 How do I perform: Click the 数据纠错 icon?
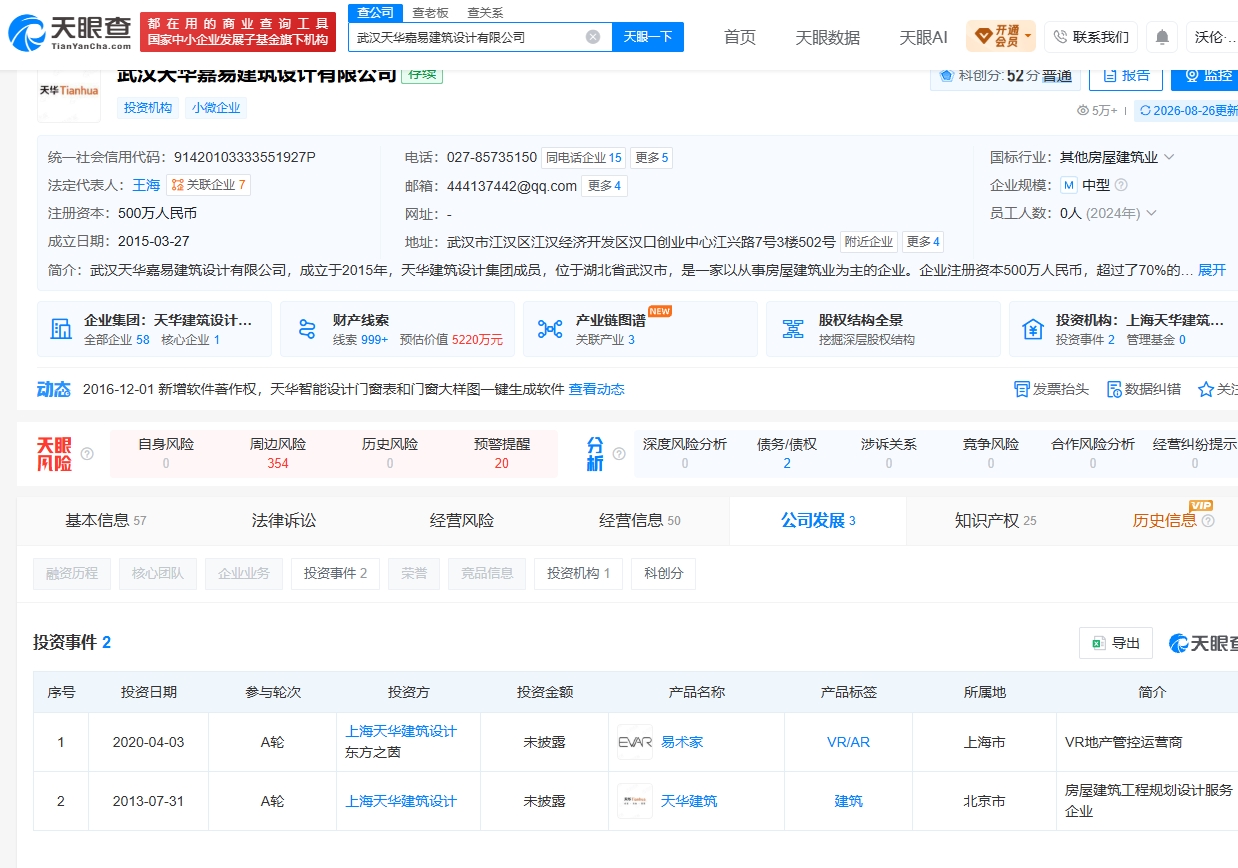click(x=1114, y=389)
